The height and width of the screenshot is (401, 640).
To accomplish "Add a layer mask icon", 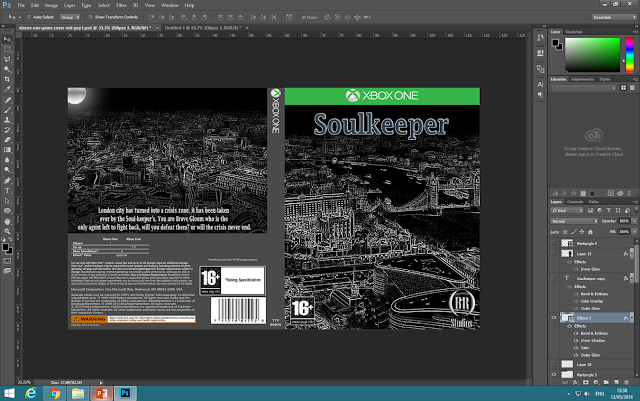I will tap(586, 383).
